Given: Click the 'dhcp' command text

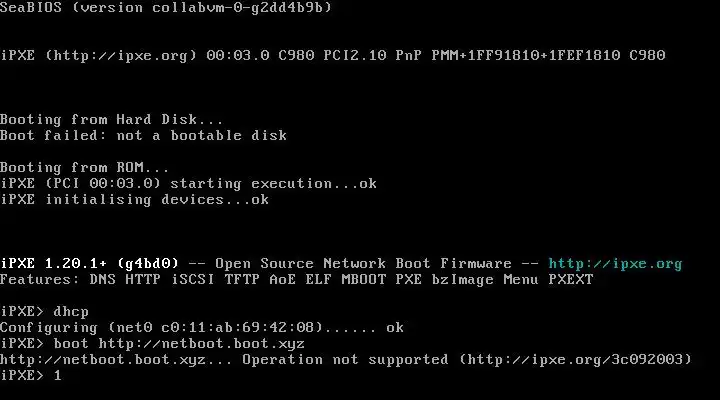Looking at the screenshot, I should point(73,312).
